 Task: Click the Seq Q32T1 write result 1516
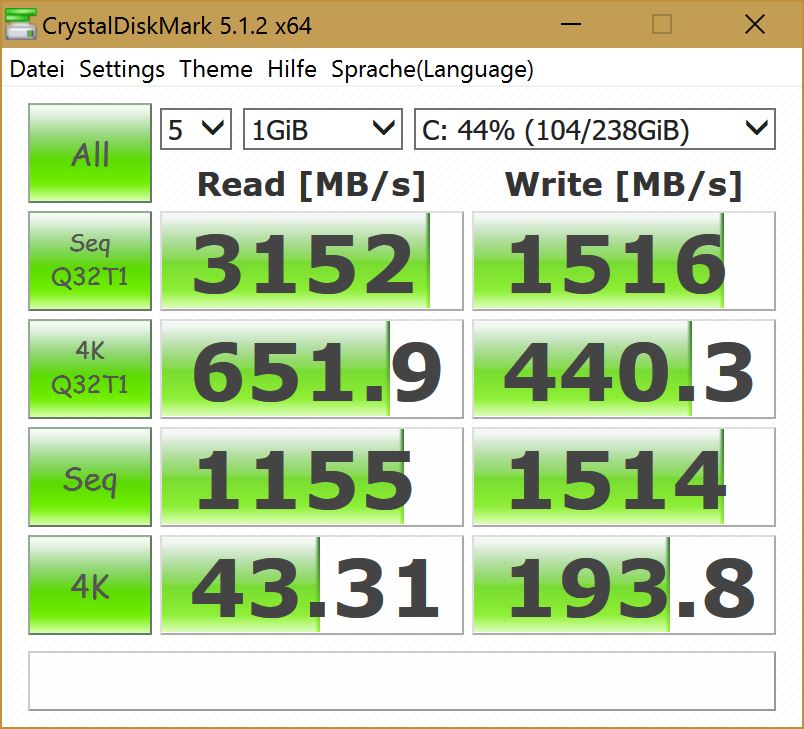pos(624,261)
